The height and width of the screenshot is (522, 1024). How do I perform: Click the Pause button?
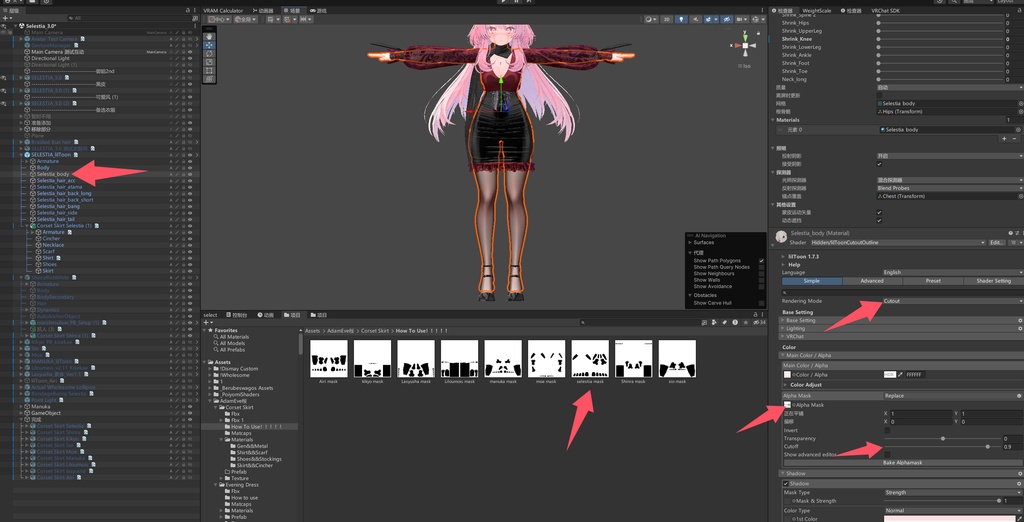pos(516,1)
